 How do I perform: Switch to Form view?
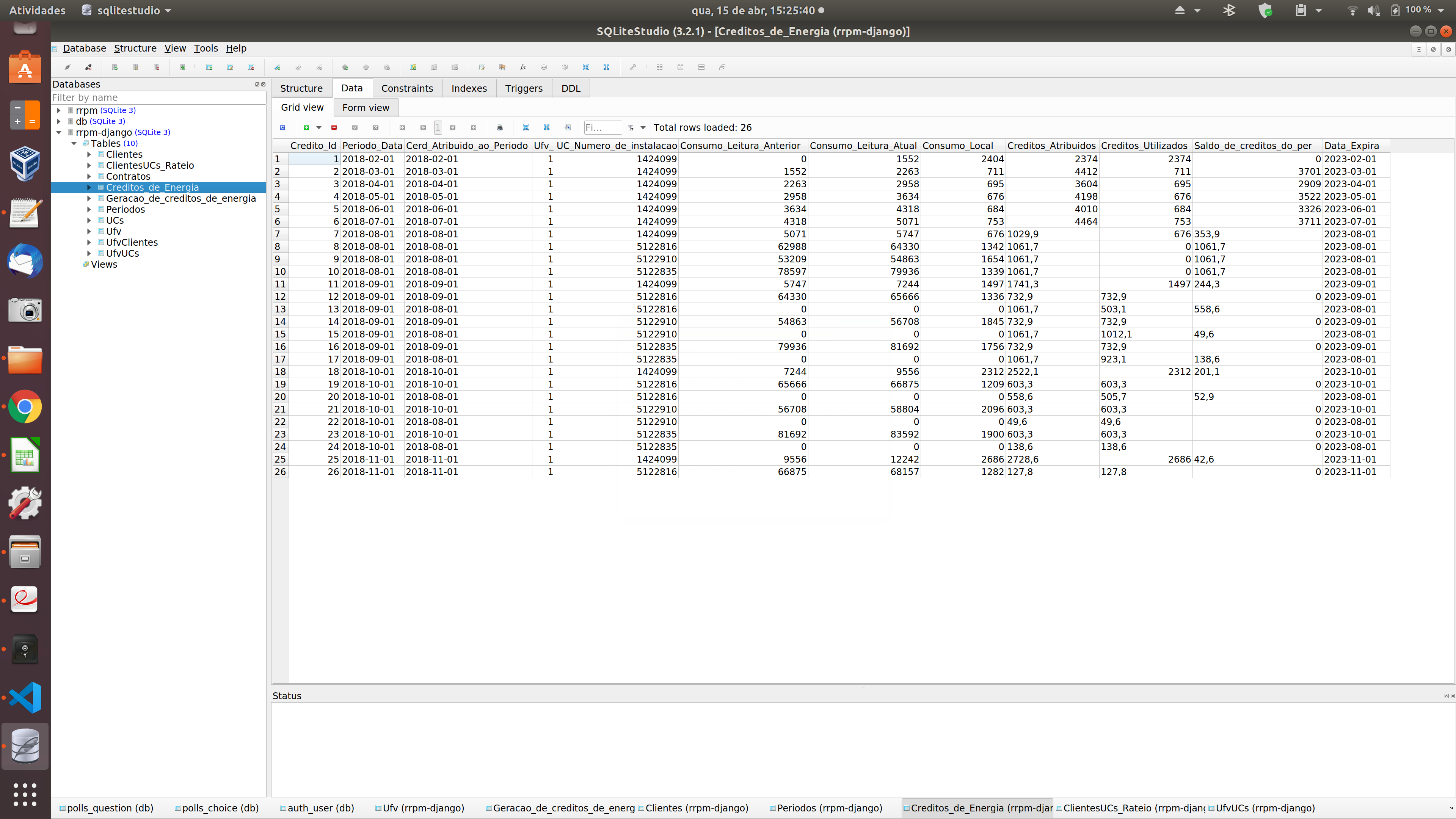[x=365, y=107]
